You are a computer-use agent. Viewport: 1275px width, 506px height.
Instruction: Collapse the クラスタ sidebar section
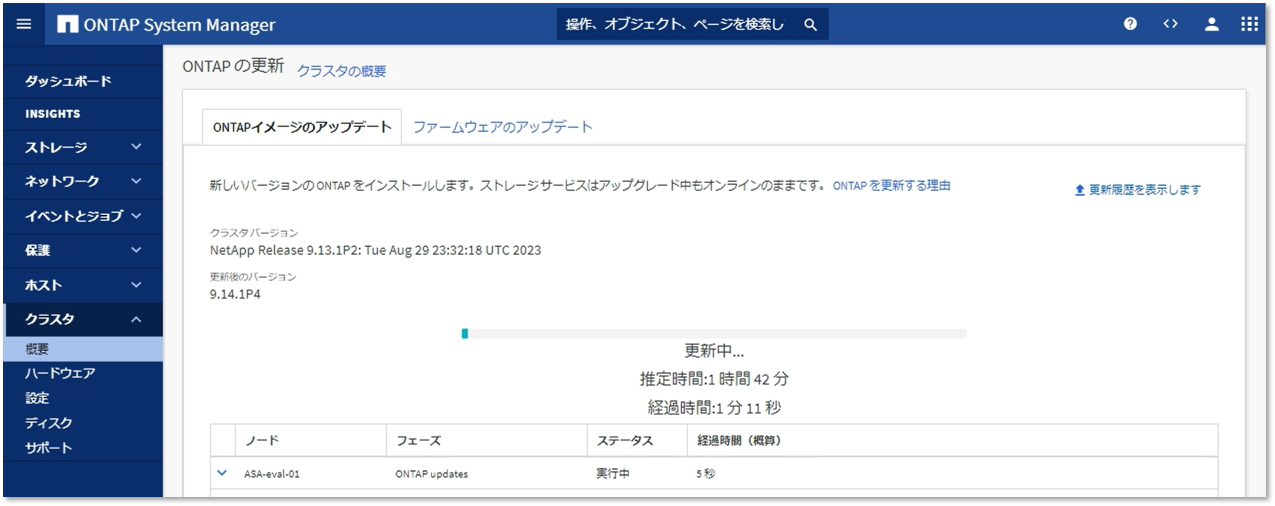point(82,320)
